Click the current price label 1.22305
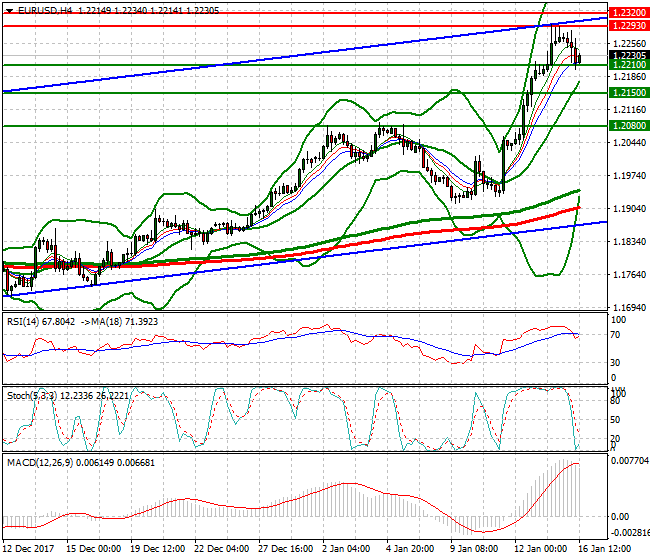 coord(629,56)
